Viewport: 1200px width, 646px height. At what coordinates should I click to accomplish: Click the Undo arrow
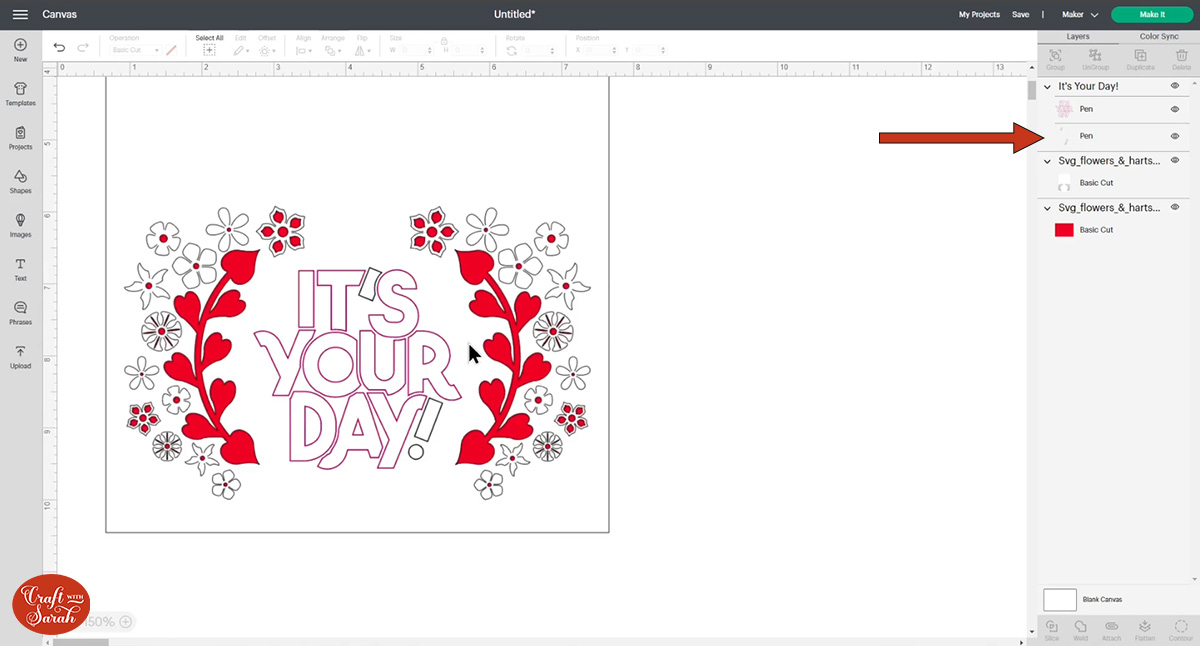click(59, 47)
